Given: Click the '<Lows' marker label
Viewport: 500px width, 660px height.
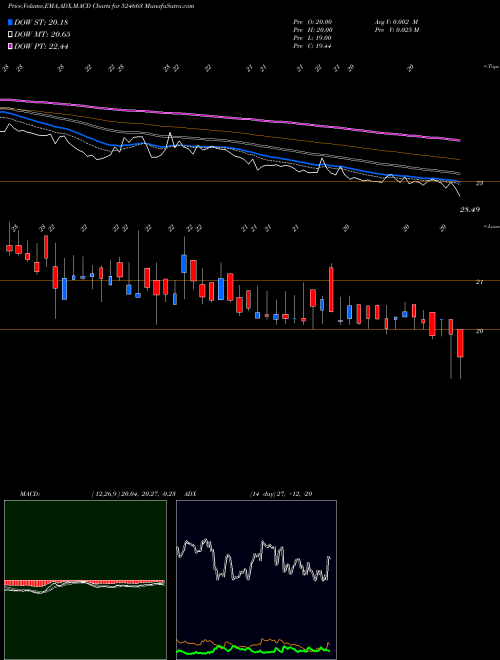Looking at the screenshot, I should 491,226.
